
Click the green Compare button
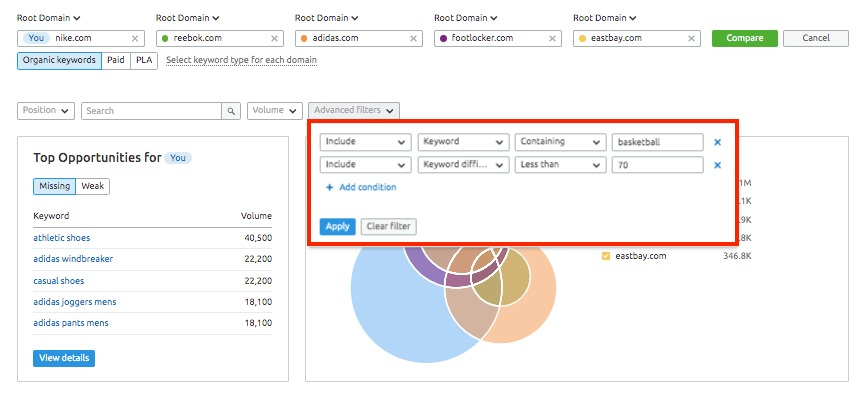tap(745, 38)
